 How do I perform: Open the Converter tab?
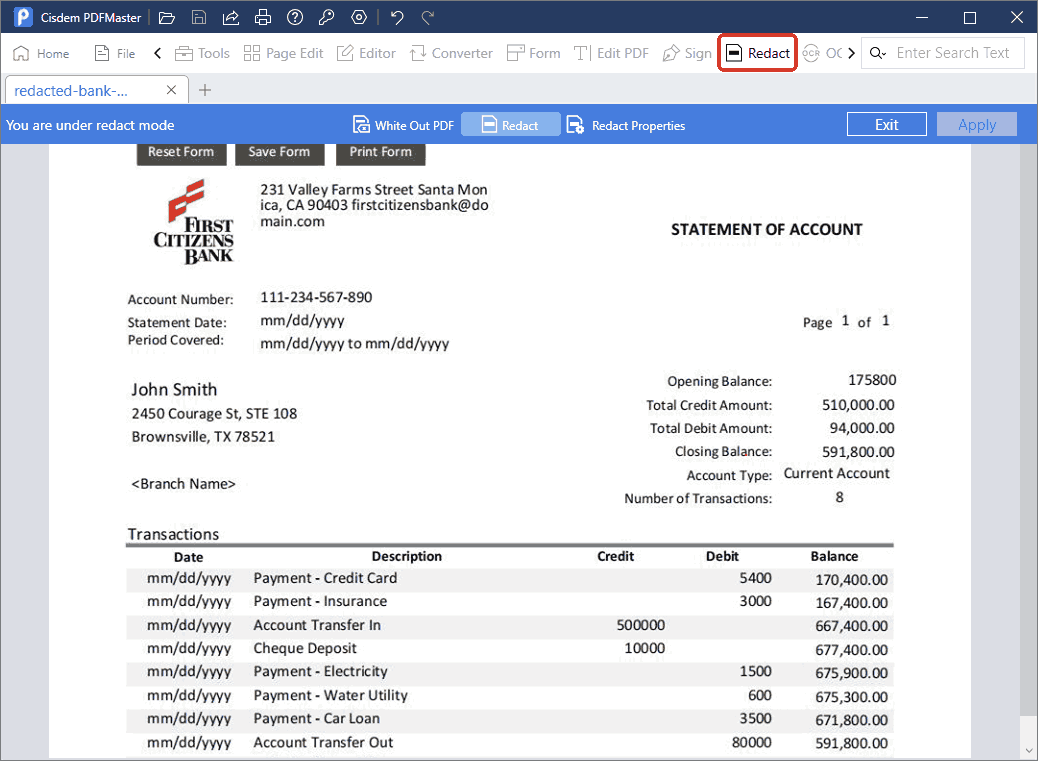[451, 54]
